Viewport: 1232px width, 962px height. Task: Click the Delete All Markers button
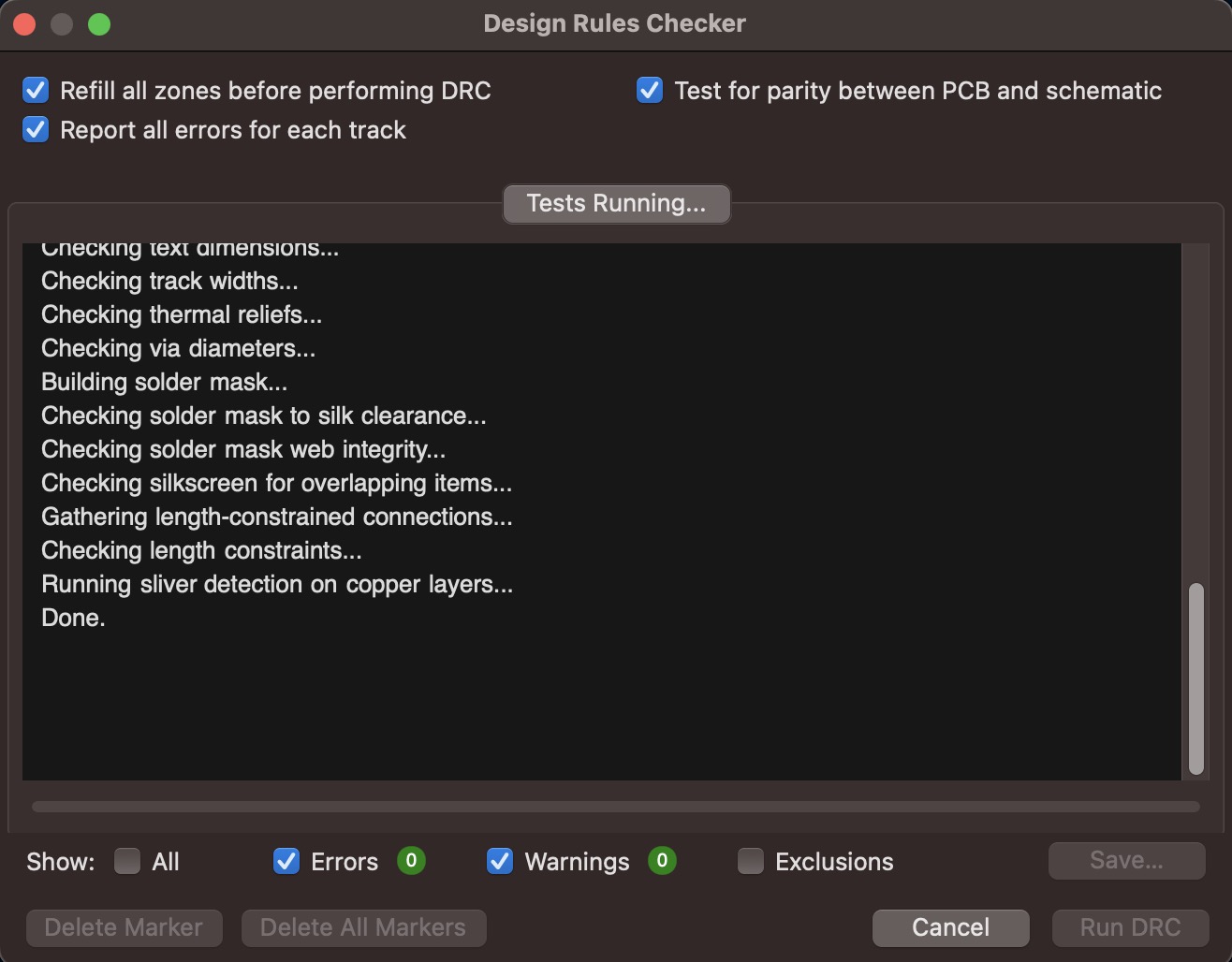363,927
